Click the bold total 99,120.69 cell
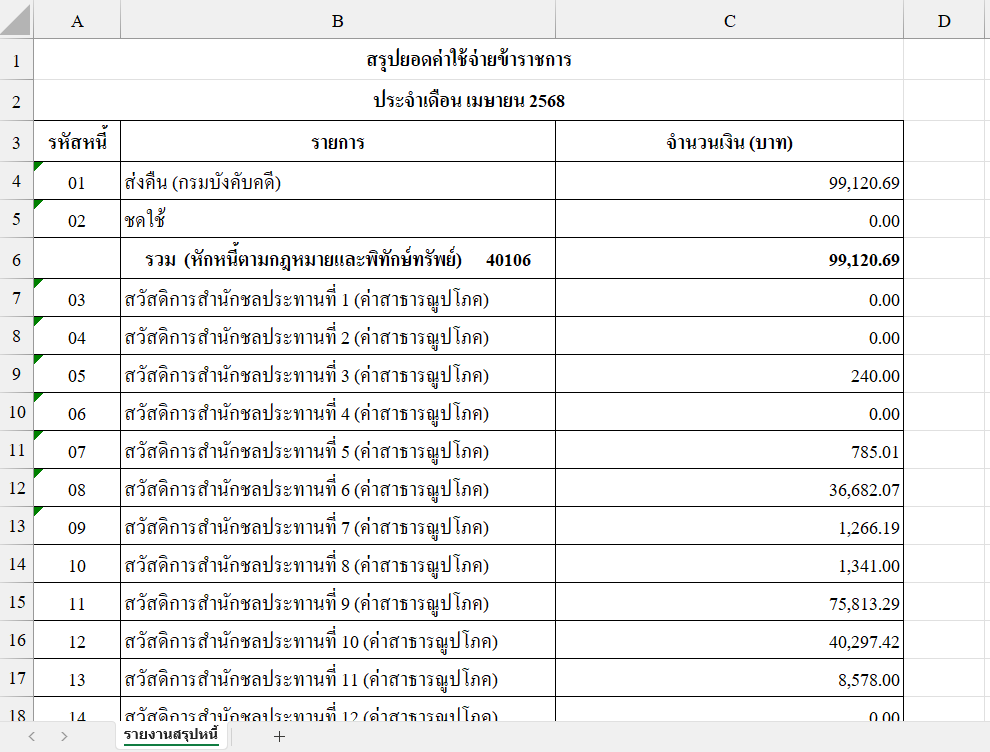990x752 pixels. pos(729,259)
